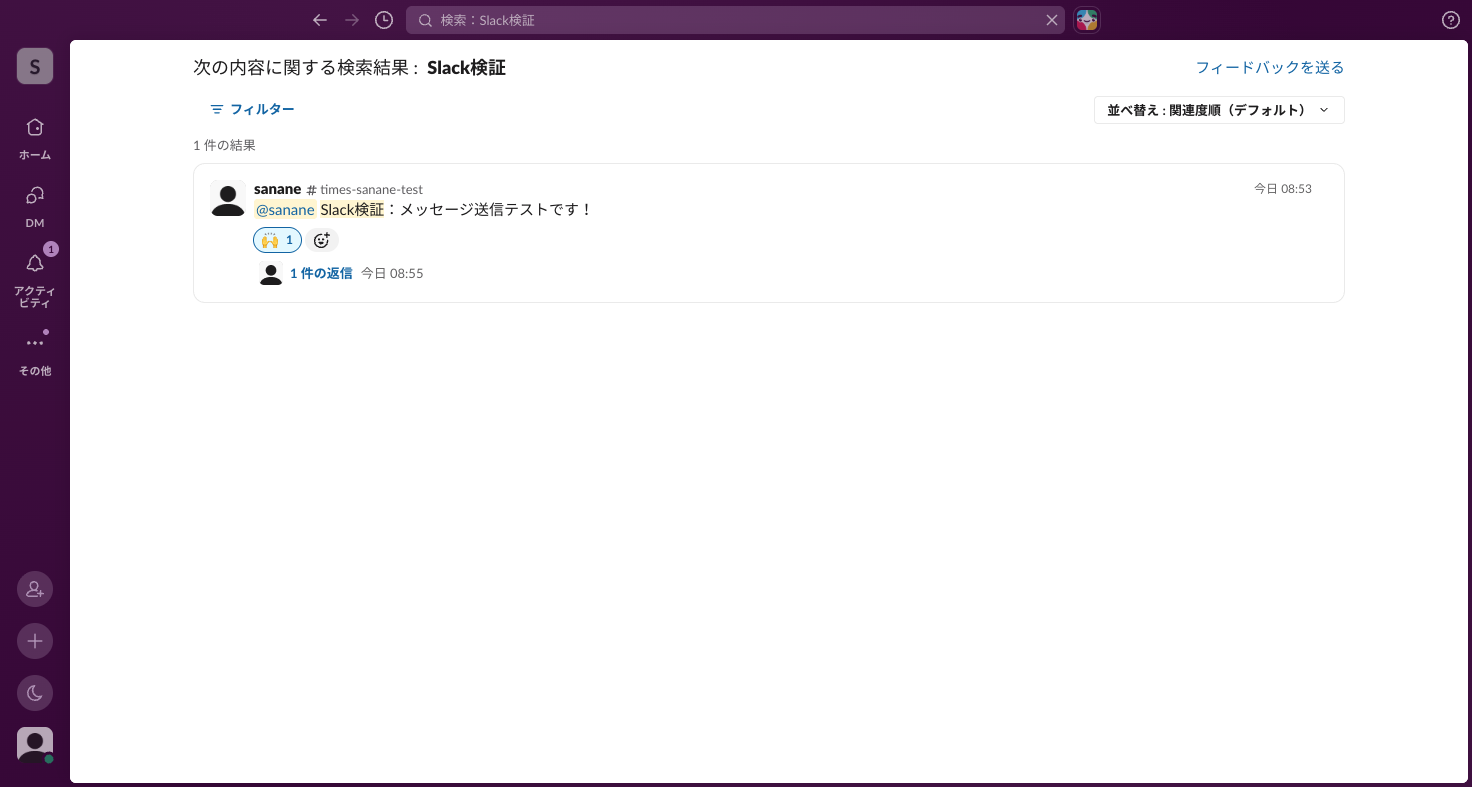Click the plus create button in sidebar
The height and width of the screenshot is (787, 1472).
[35, 641]
